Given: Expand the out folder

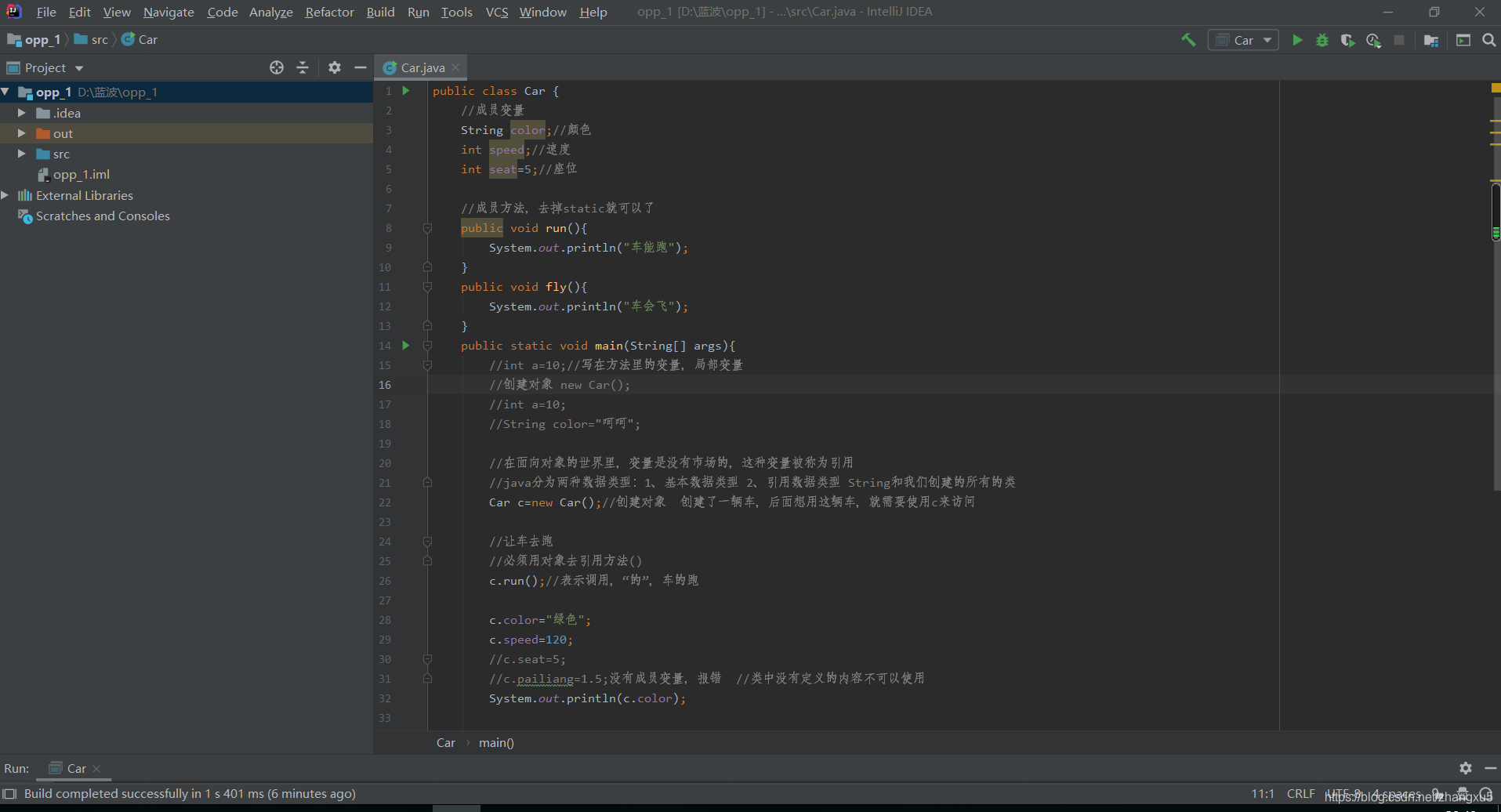Looking at the screenshot, I should coord(22,133).
